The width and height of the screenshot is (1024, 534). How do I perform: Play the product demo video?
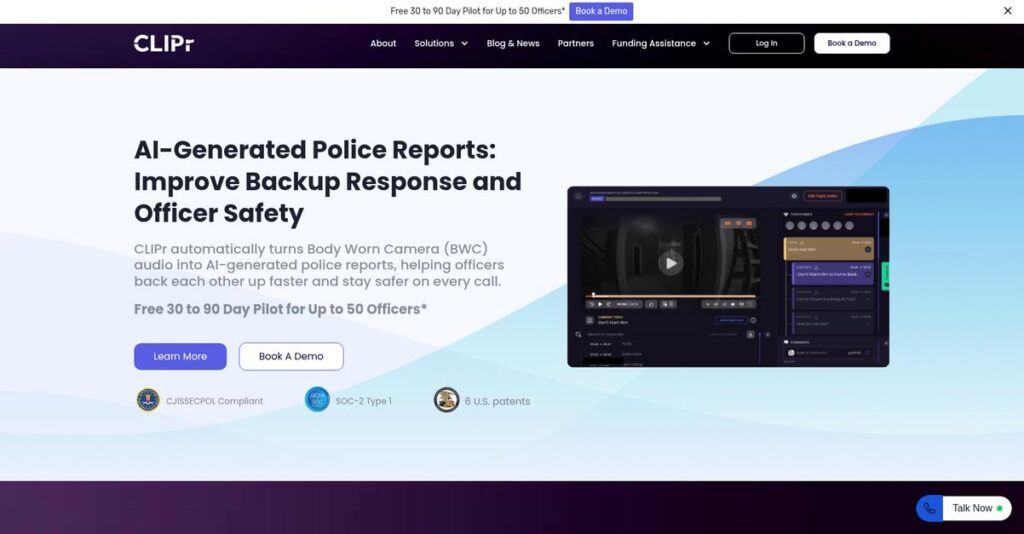(x=670, y=263)
